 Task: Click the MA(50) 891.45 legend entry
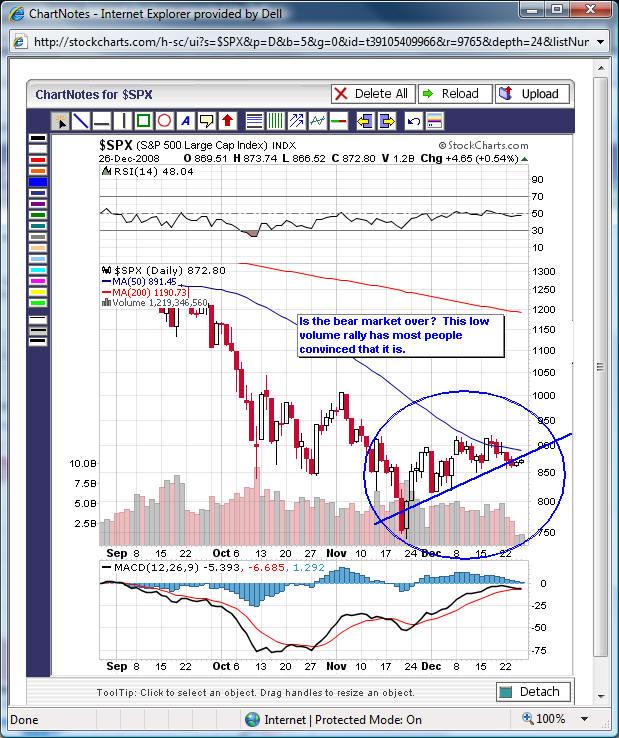pyautogui.click(x=139, y=281)
